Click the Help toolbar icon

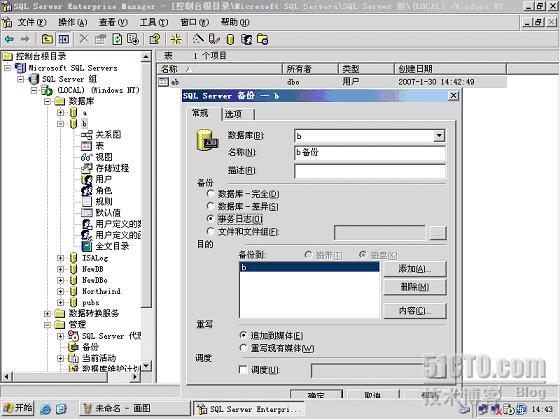point(155,39)
